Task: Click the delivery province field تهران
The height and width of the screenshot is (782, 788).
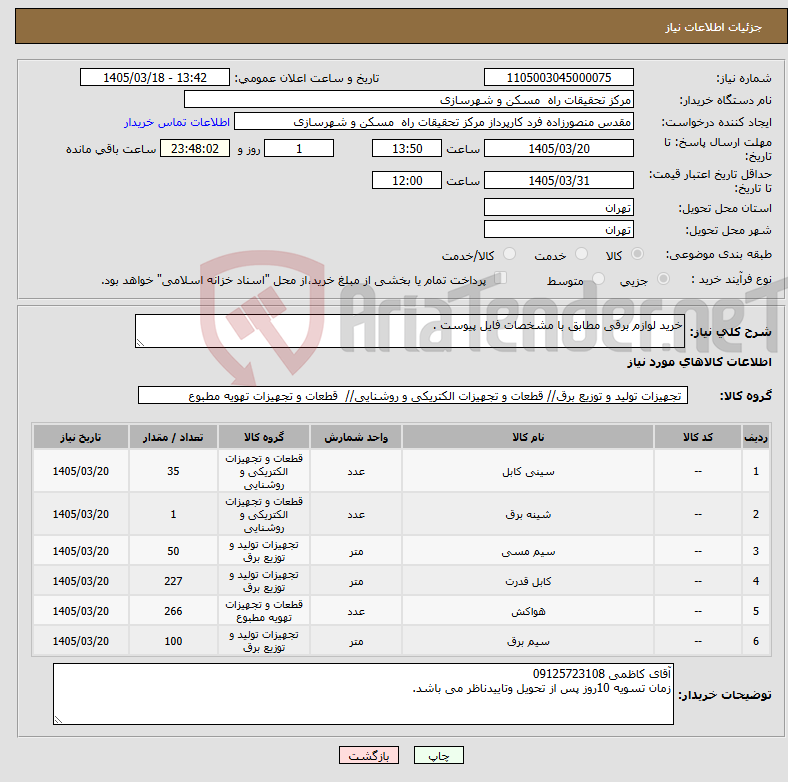Action: (558, 207)
